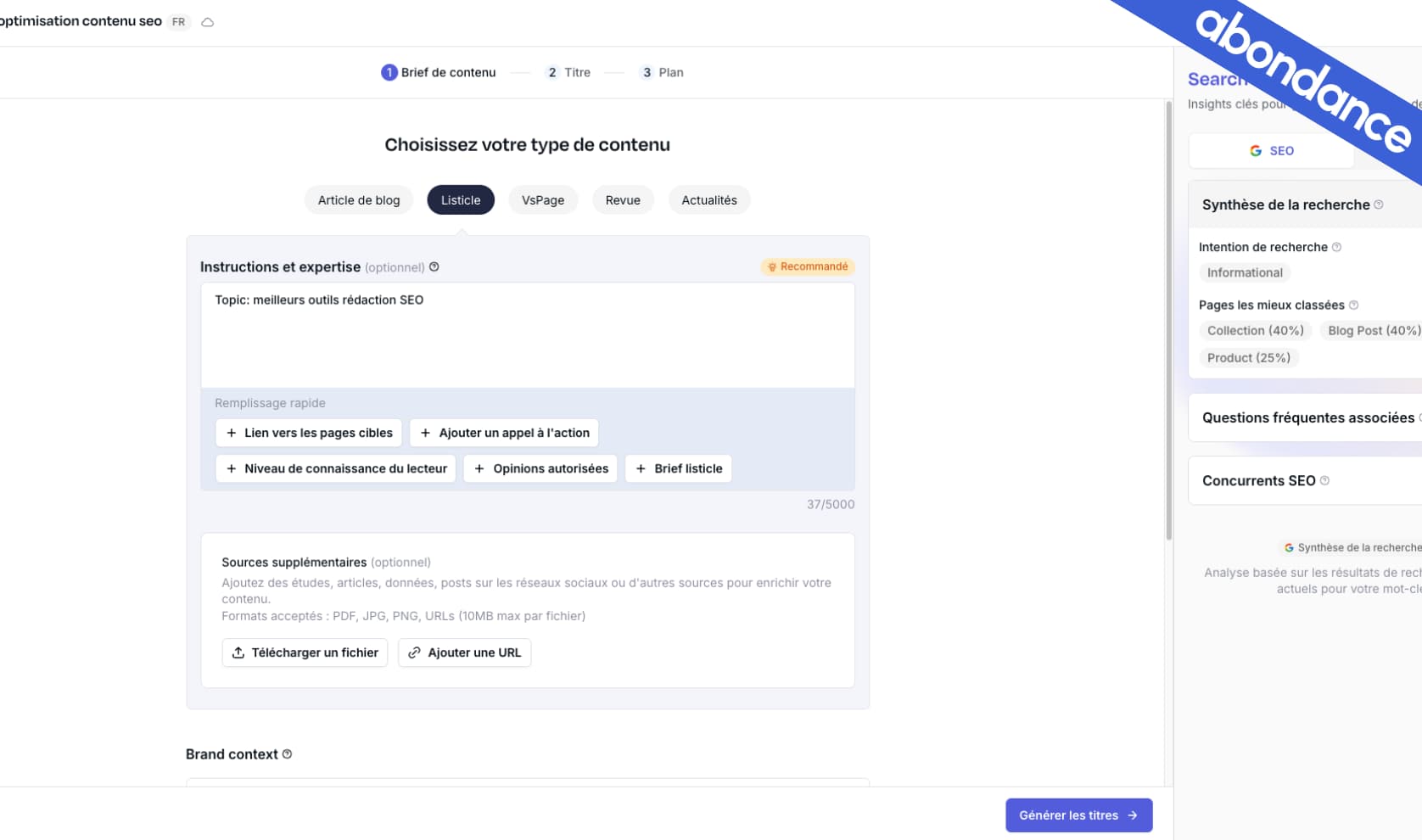1422x840 pixels.
Task: Select the Article de blog content type
Action: pyautogui.click(x=358, y=199)
